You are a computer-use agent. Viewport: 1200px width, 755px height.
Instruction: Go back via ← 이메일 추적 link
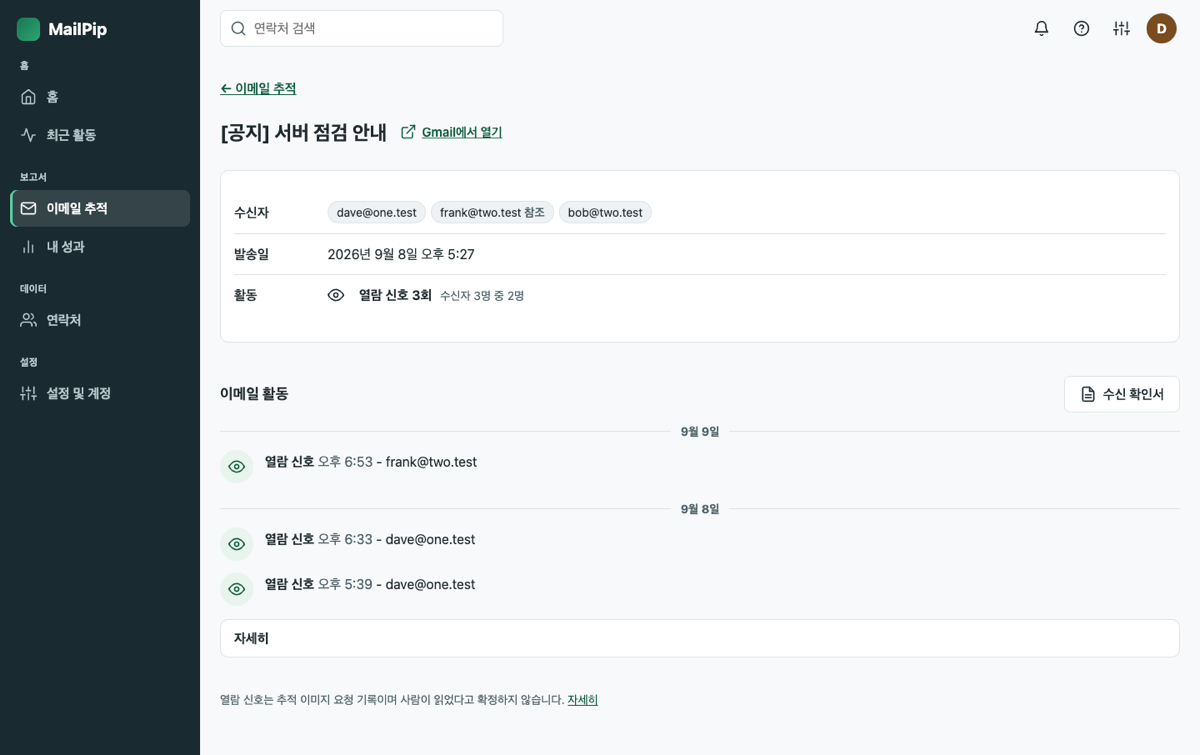point(258,88)
